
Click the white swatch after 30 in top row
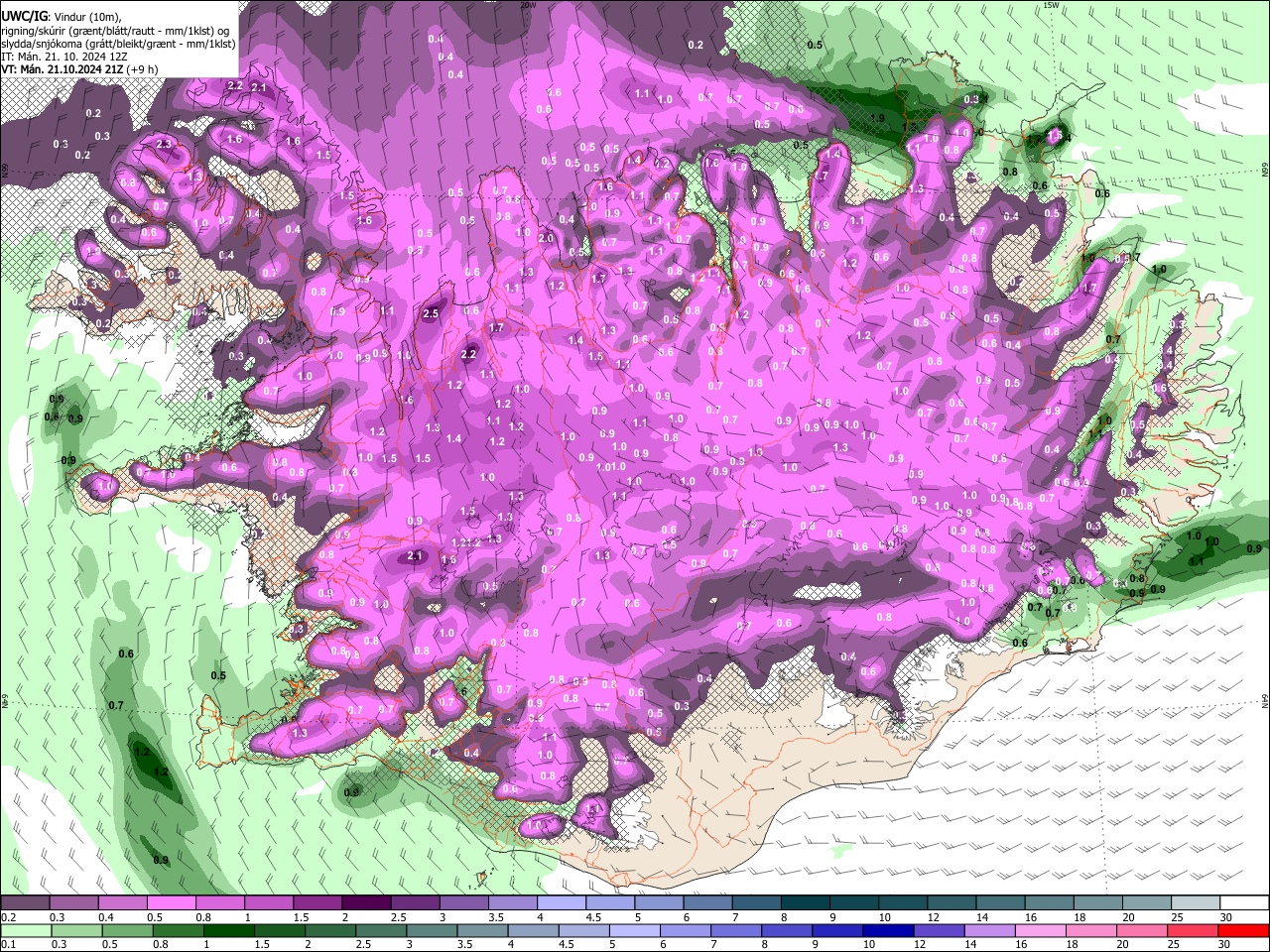click(1244, 903)
